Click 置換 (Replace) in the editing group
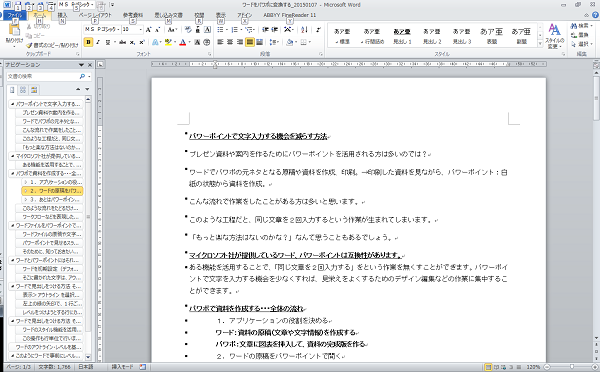The image size is (600, 372). pyautogui.click(x=580, y=35)
